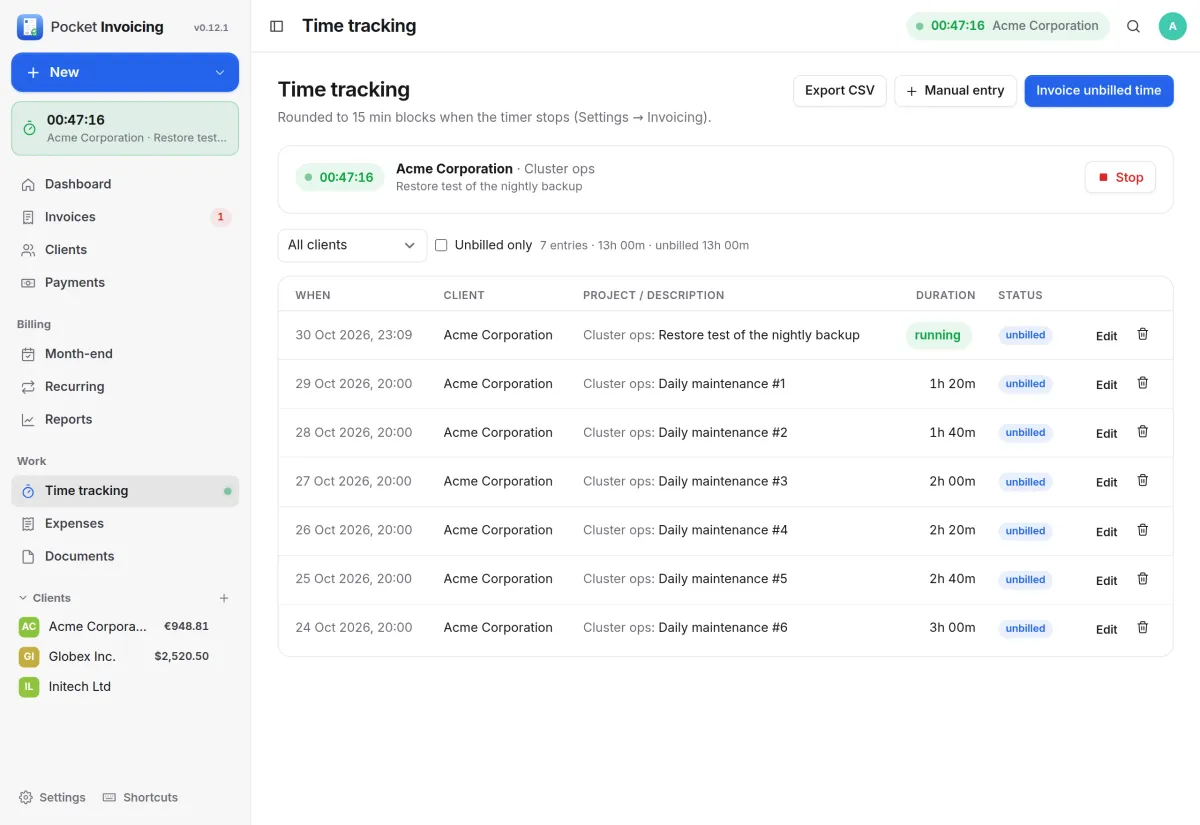Click the 1h 20m duration
Screen dimensions: 1200x825
click(952, 384)
